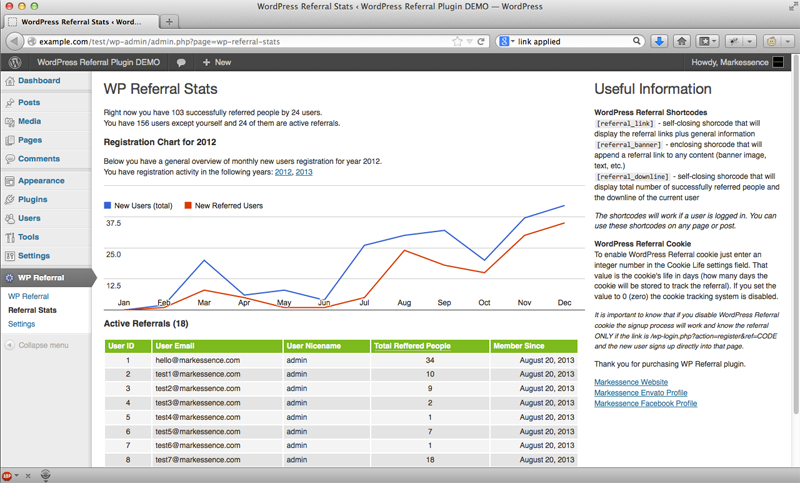The image size is (800, 483).
Task: Open the Markessence Facebook Profile link
Action: coord(645,403)
